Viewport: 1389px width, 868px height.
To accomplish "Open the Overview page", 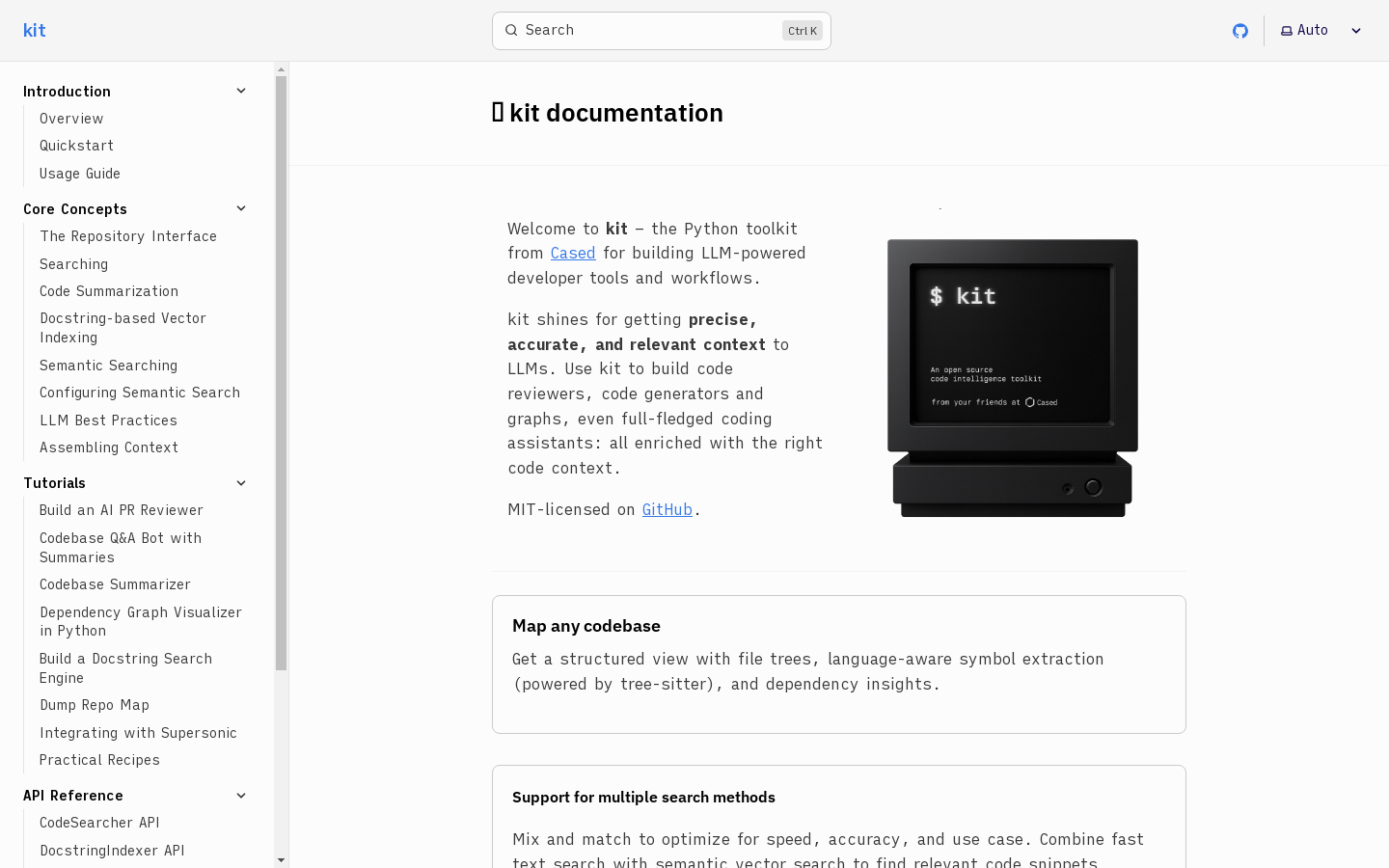I will coord(71,119).
